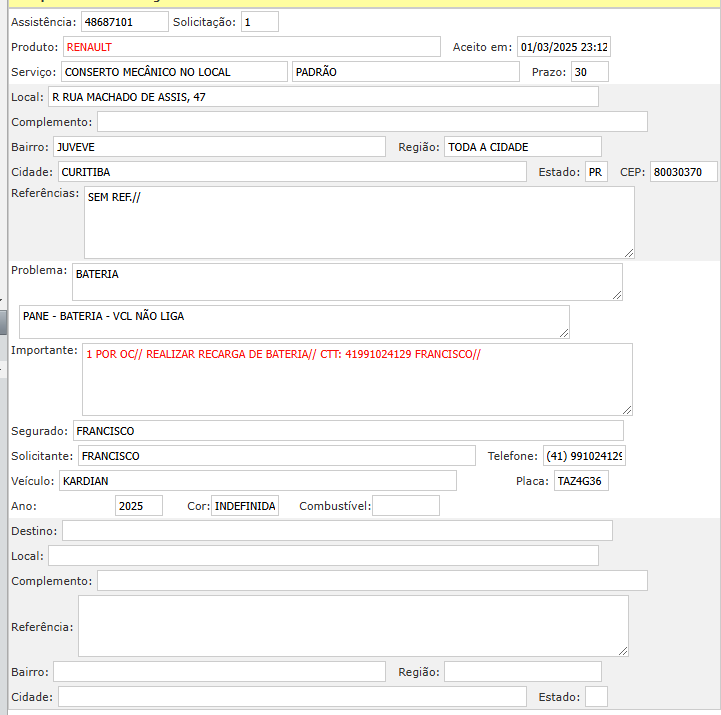Click the Assistência field showing 48687101
The image size is (721, 715).
[124, 21]
